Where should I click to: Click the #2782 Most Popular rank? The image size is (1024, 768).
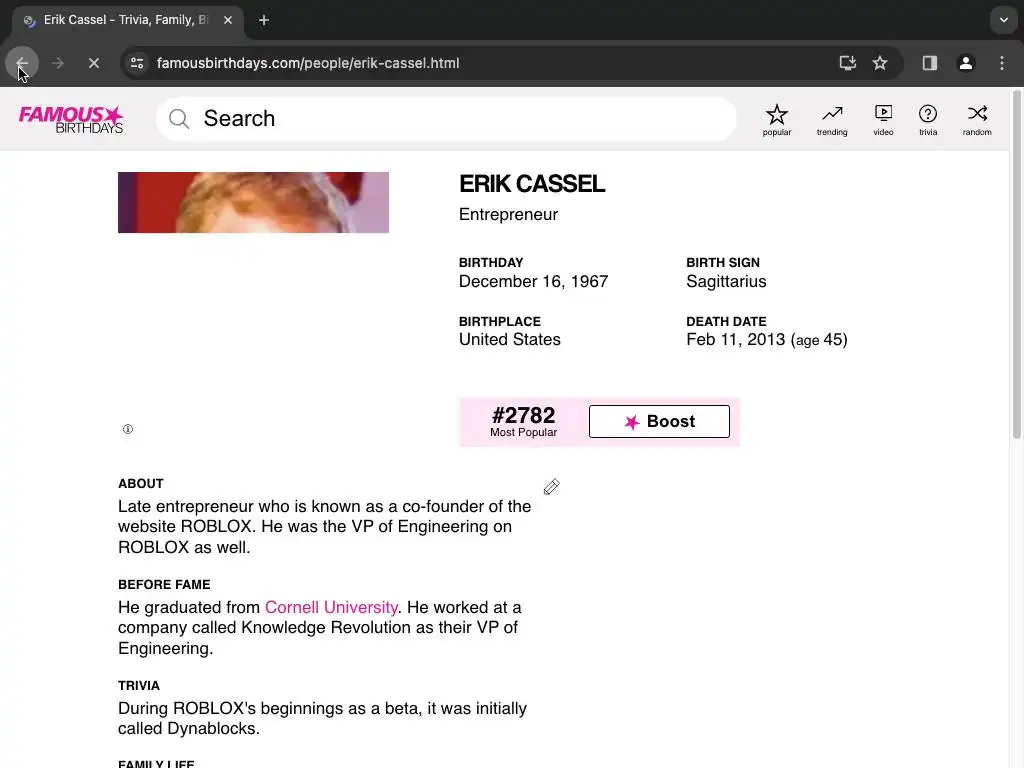click(x=523, y=421)
